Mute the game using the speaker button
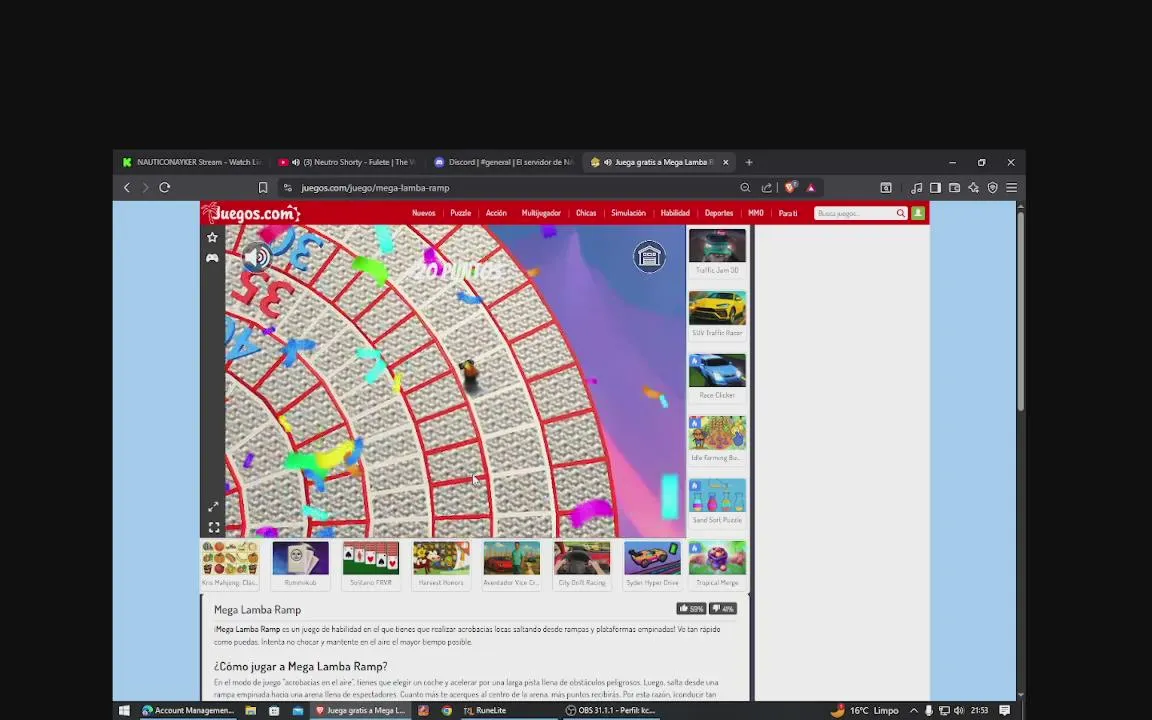The height and width of the screenshot is (720, 1152). point(257,257)
